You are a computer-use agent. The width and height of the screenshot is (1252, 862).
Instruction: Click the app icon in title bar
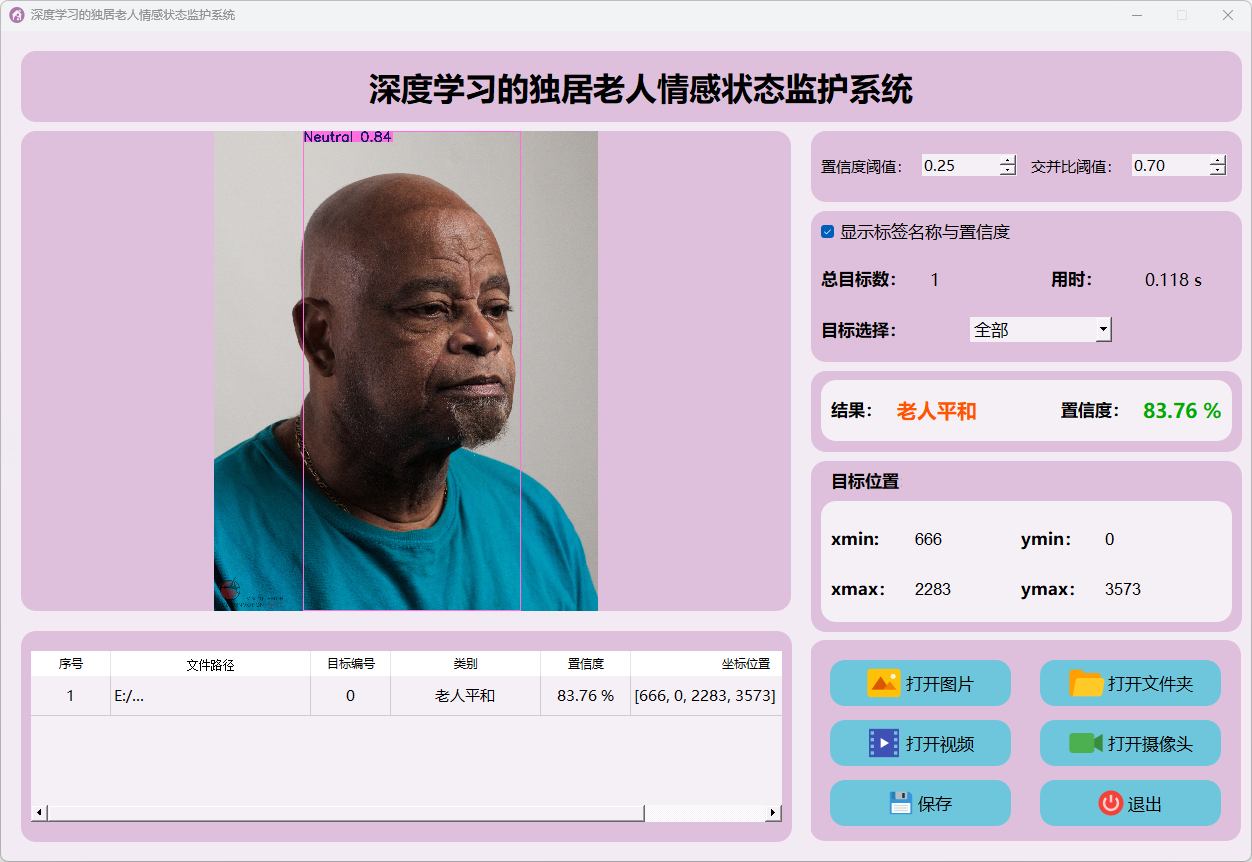(x=16, y=15)
